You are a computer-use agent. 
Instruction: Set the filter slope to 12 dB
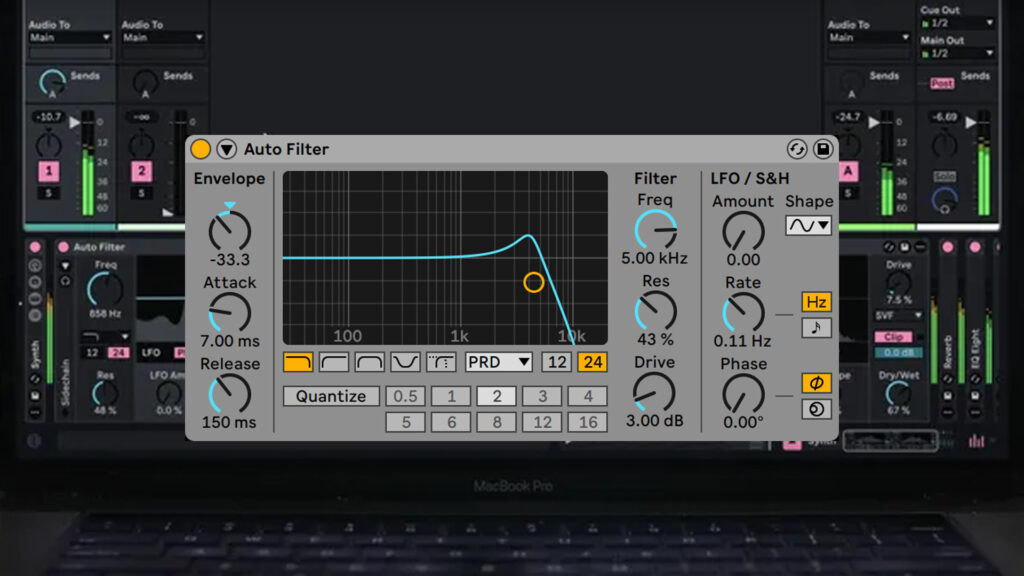click(x=556, y=362)
